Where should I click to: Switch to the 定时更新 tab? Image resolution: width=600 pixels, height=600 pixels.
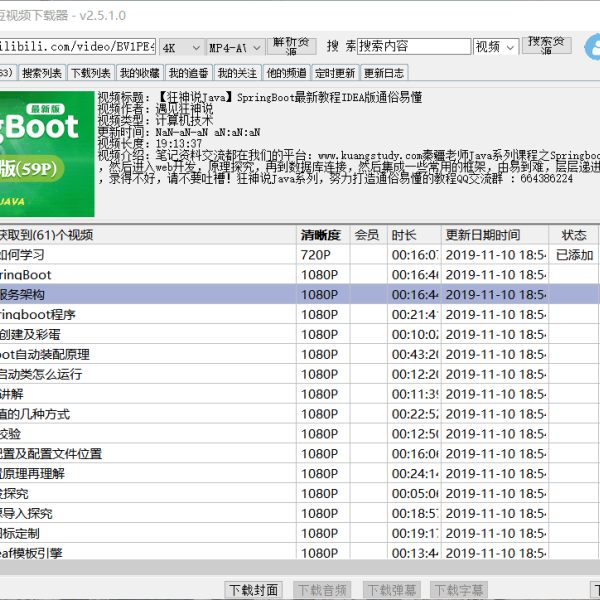click(335, 73)
